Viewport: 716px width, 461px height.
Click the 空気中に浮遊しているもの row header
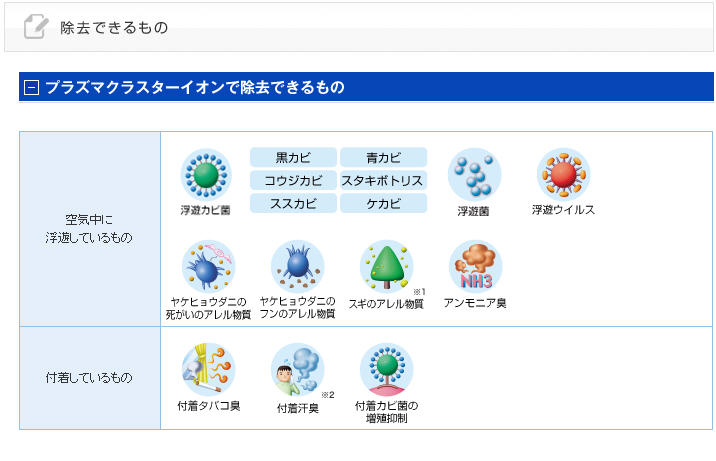(90, 229)
